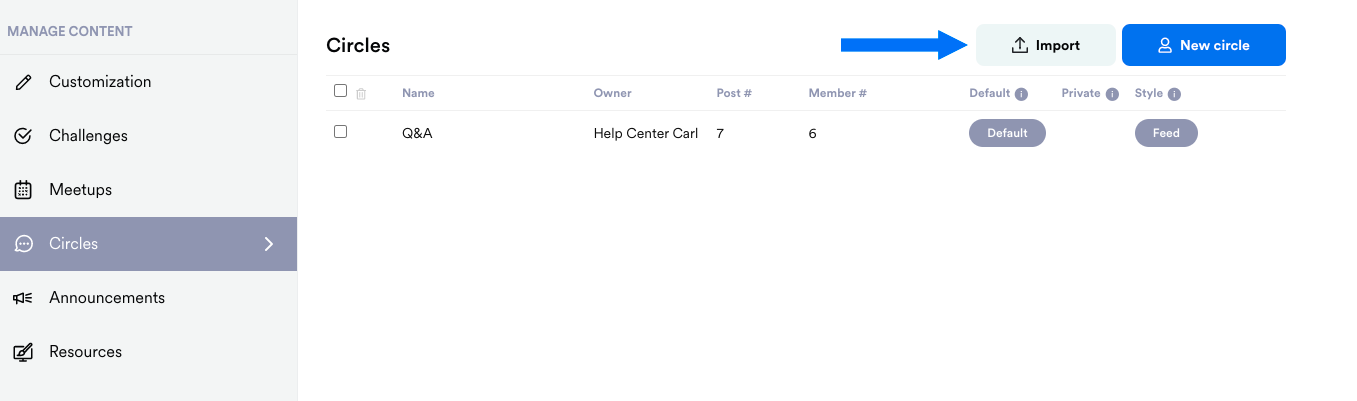Click the Default badge for Q&A
This screenshot has width=1357, height=401.
[1007, 133]
